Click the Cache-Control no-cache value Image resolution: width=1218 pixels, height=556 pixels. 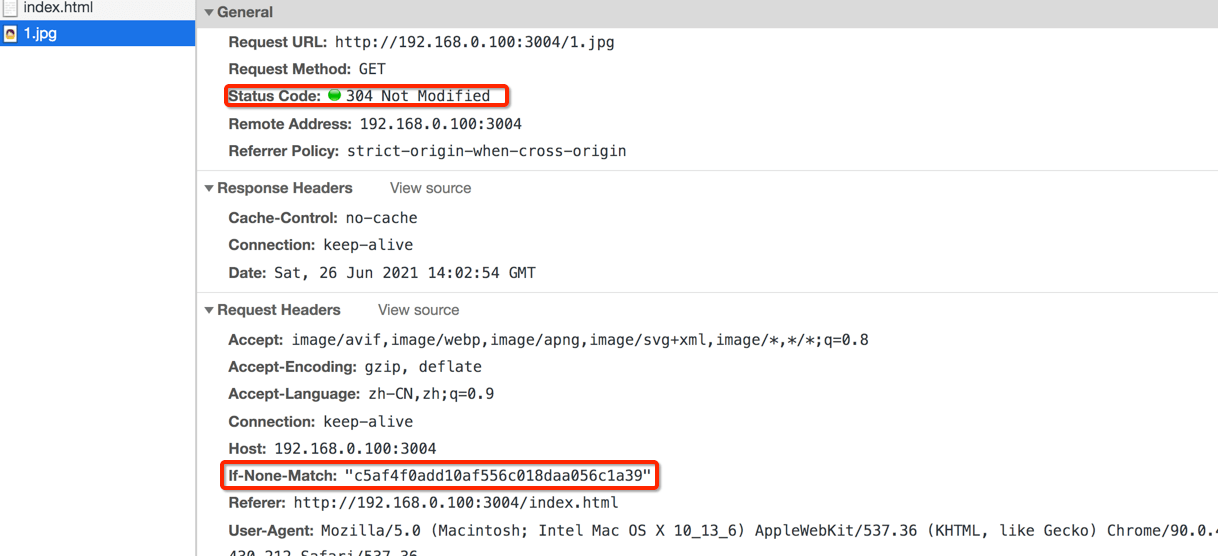pos(381,218)
